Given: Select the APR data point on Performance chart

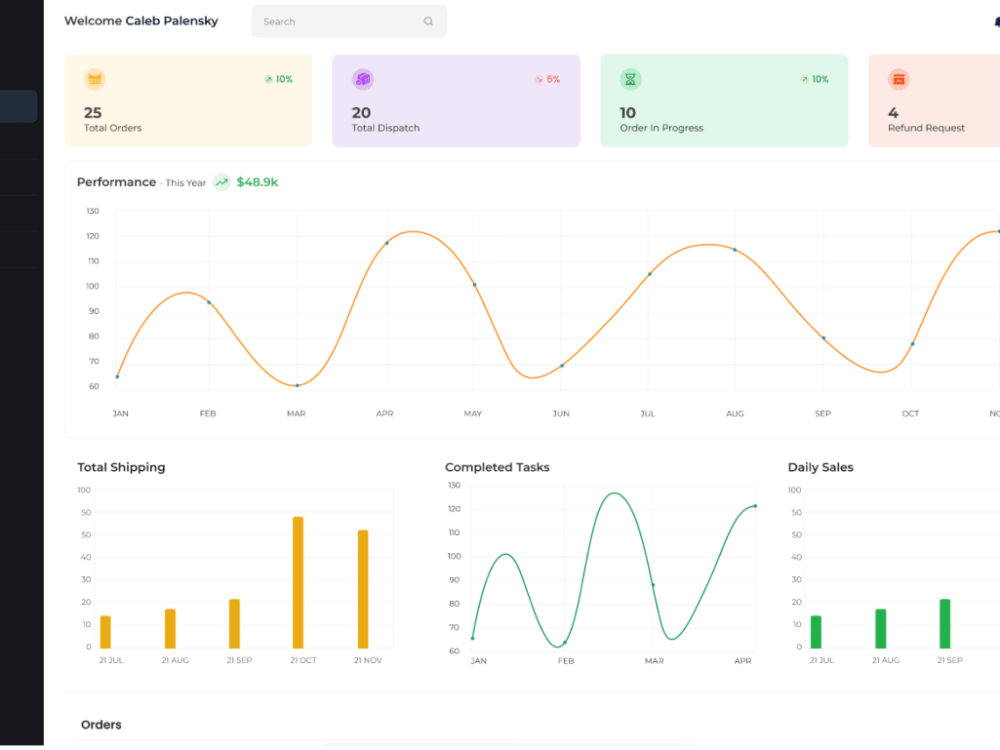Looking at the screenshot, I should tap(387, 243).
